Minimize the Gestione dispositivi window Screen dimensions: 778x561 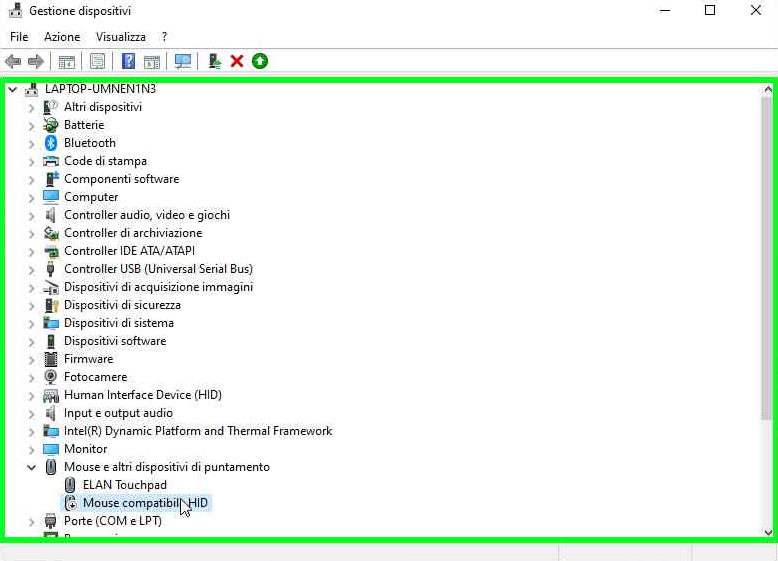click(x=665, y=10)
